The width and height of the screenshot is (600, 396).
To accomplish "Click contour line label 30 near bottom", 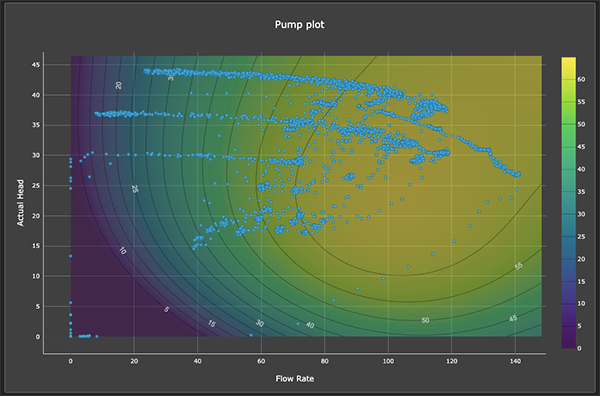I will [x=259, y=323].
